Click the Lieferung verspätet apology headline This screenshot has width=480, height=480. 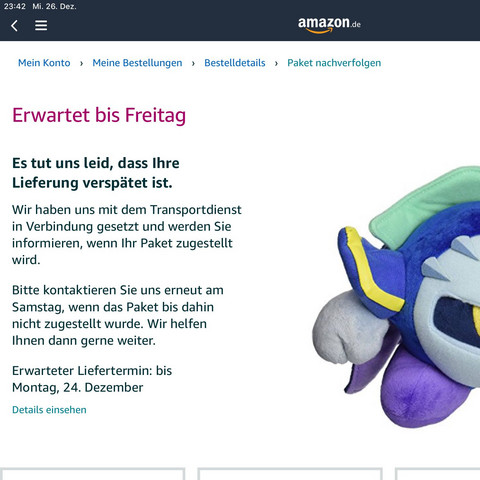coord(96,173)
